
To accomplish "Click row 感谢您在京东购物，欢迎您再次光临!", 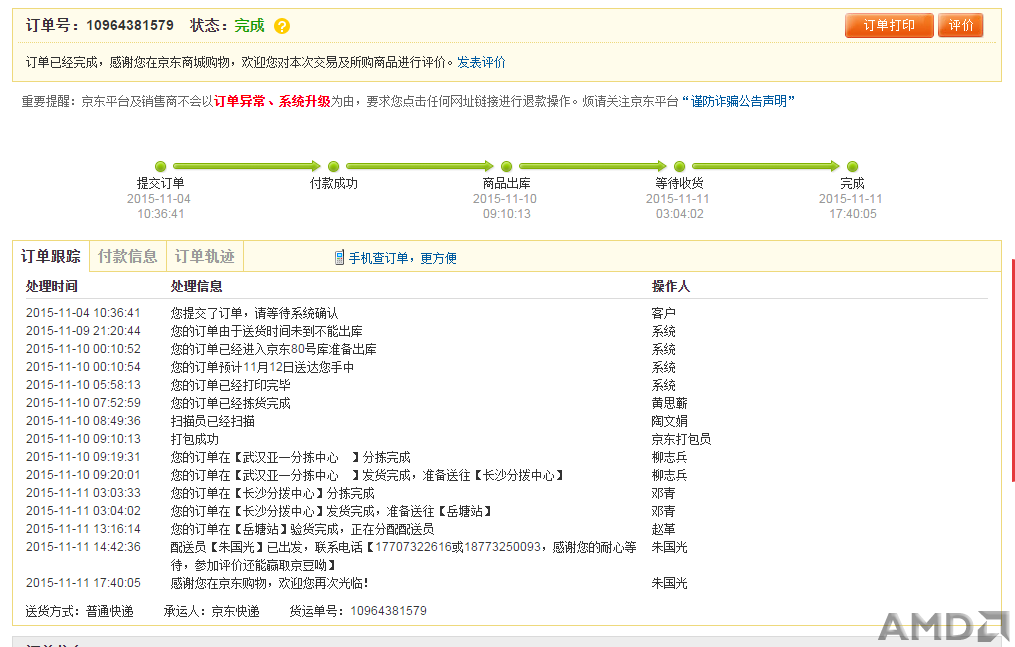I will point(506,583).
